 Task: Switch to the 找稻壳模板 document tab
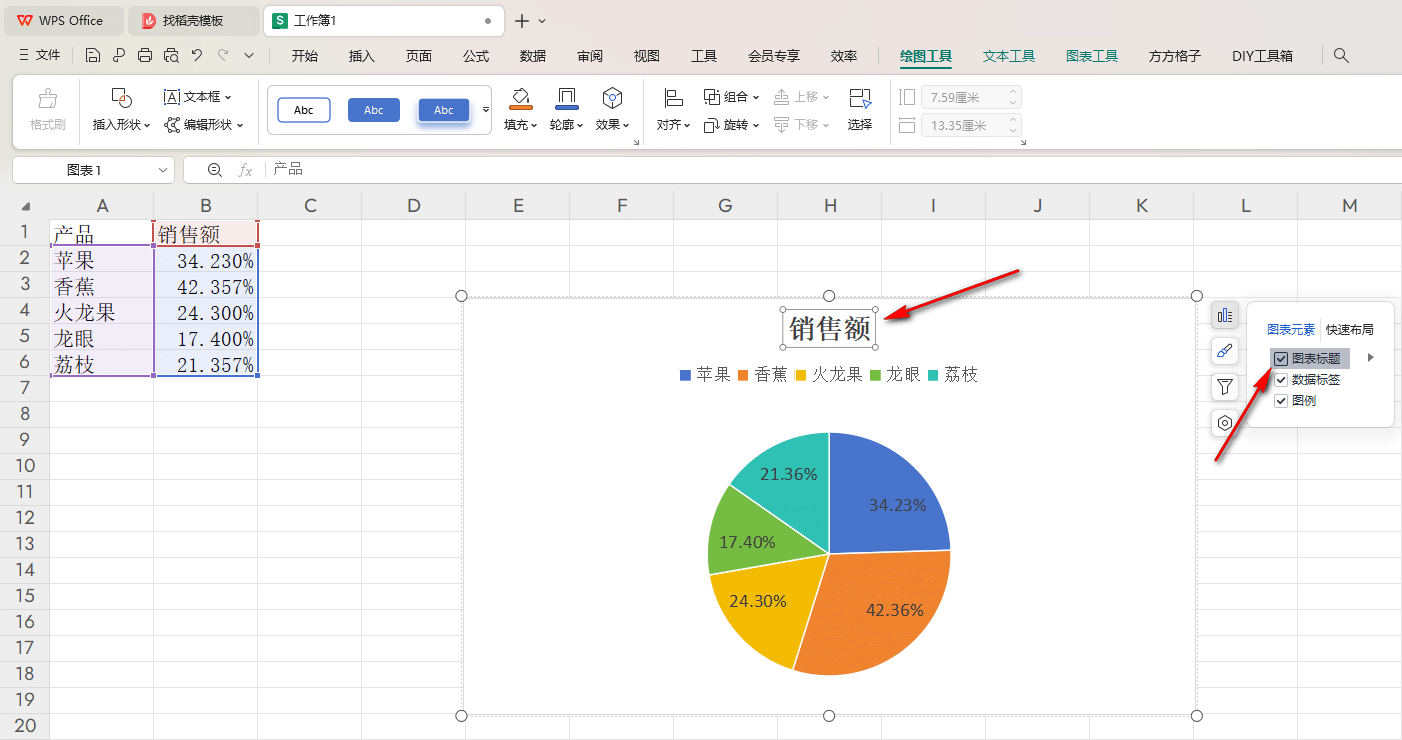[193, 20]
